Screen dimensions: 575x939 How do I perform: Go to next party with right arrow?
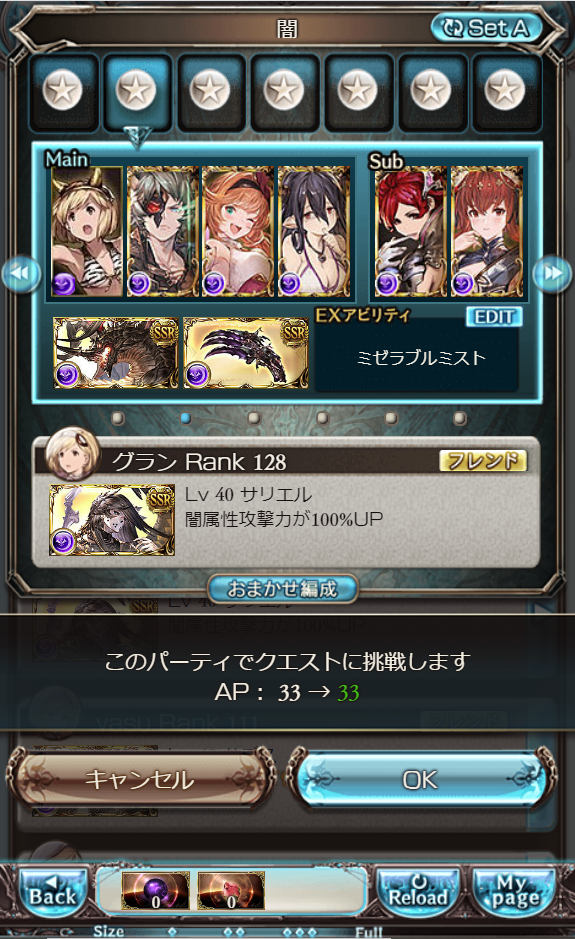pos(553,274)
